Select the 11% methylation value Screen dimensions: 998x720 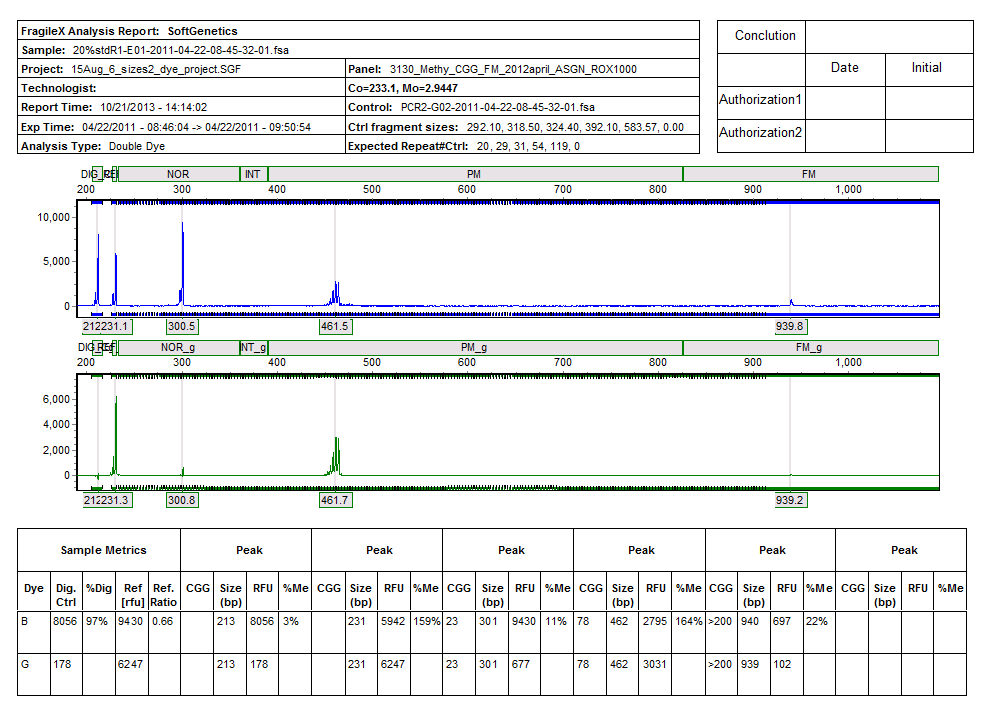point(556,621)
